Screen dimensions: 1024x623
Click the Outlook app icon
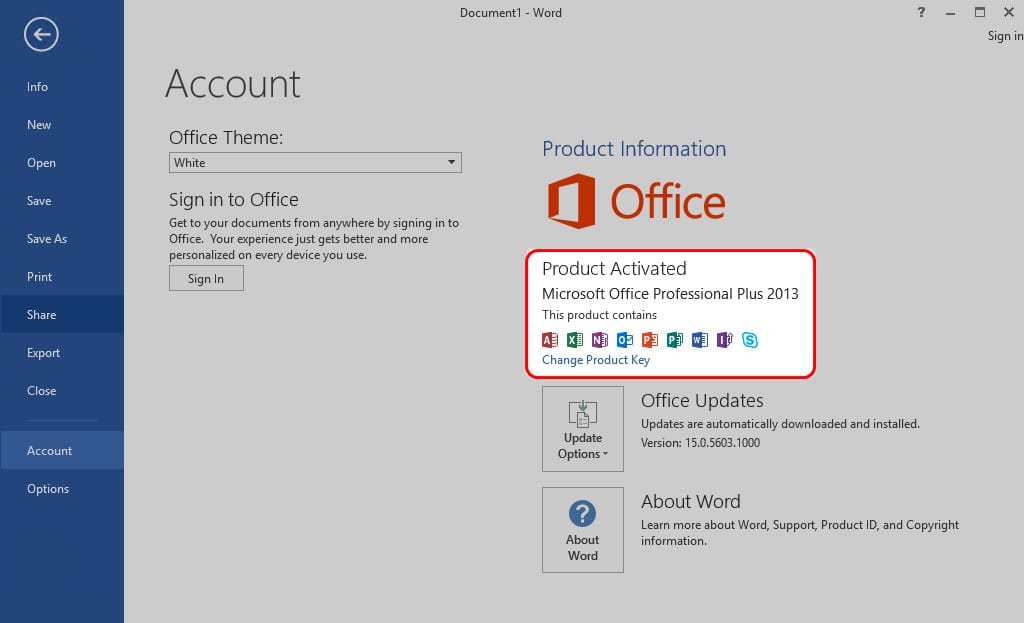(625, 340)
